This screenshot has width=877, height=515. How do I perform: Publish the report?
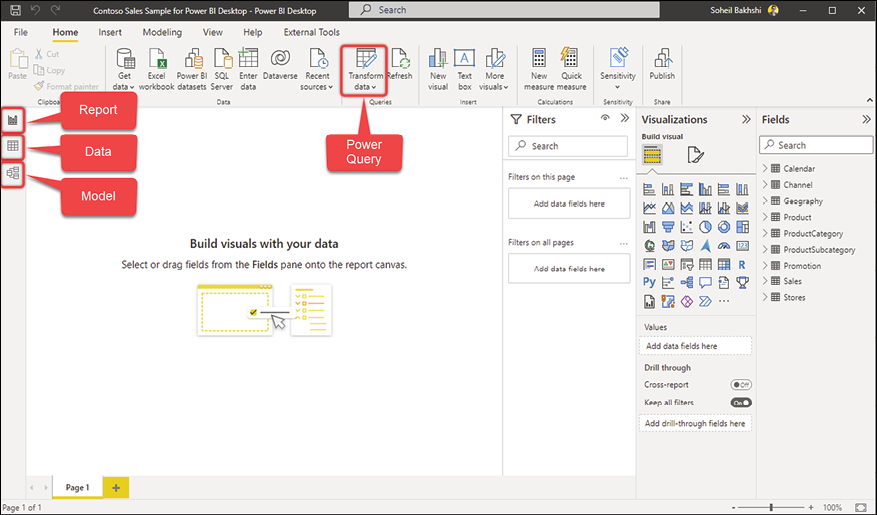(662, 65)
